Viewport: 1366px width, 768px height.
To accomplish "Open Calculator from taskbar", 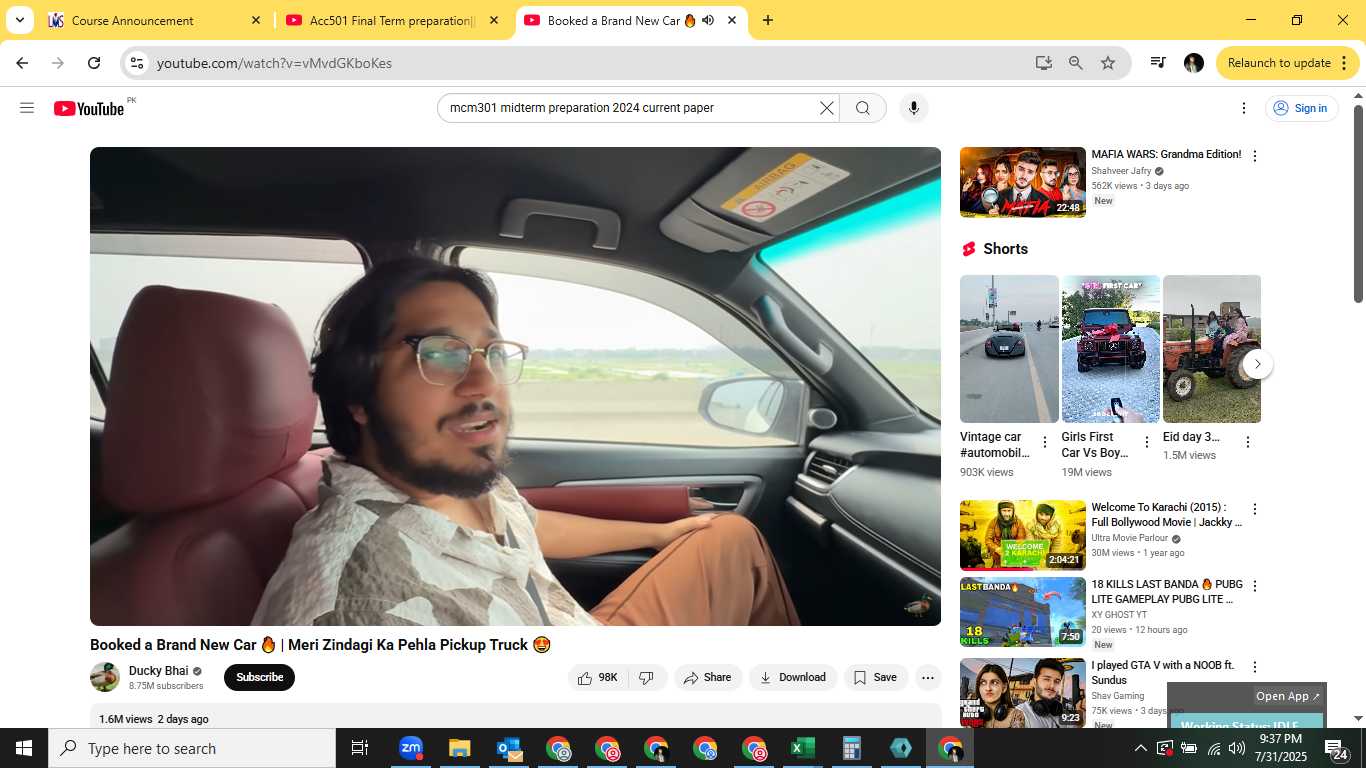I will tap(851, 748).
